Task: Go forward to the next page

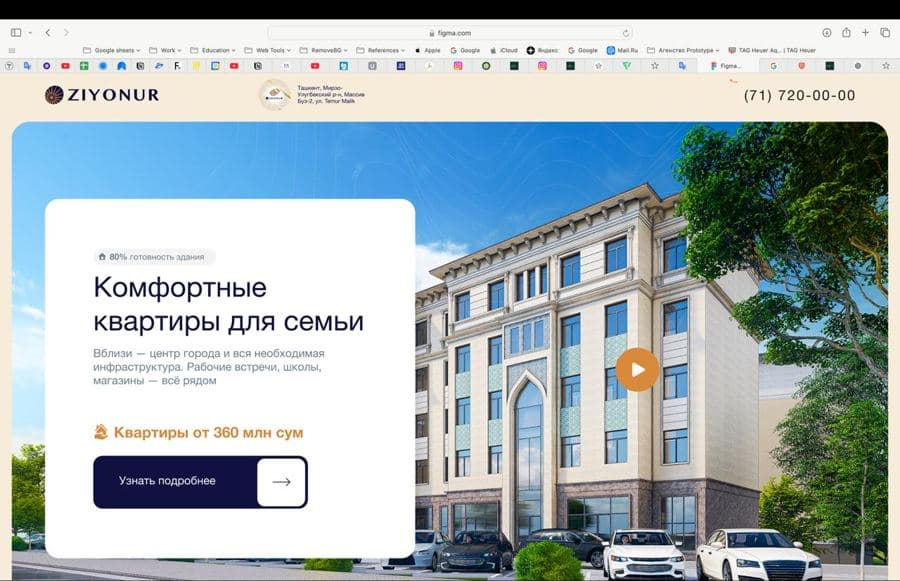Action: coord(66,33)
